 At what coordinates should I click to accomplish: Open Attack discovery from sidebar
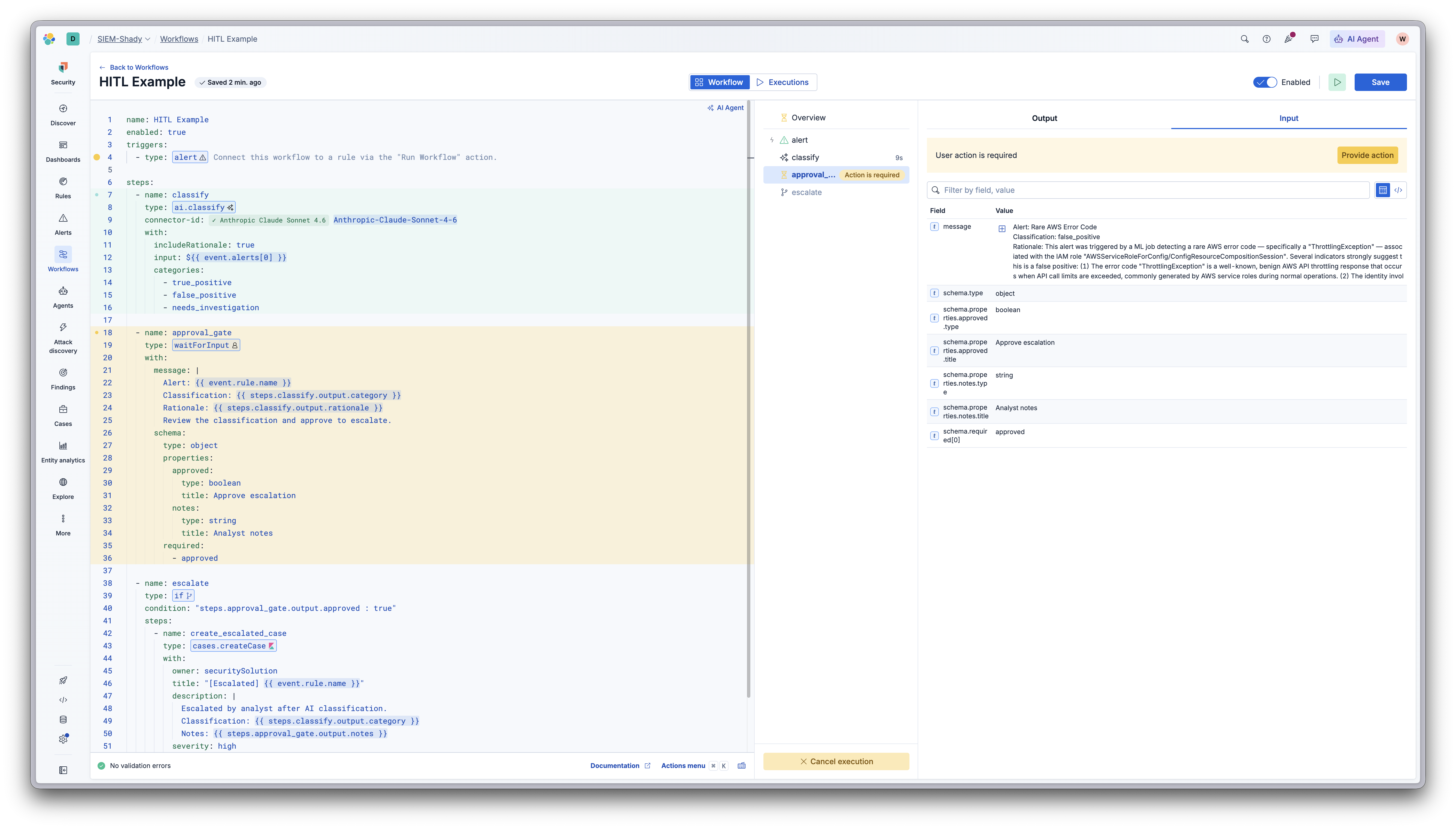[x=63, y=338]
